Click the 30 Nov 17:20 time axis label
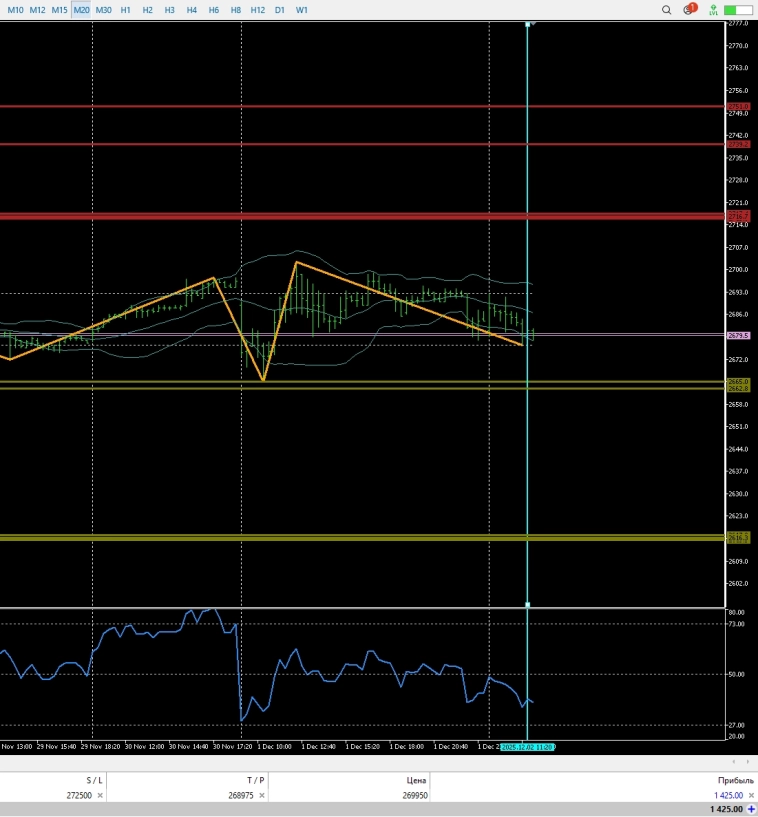The height and width of the screenshot is (817, 758). [233, 747]
